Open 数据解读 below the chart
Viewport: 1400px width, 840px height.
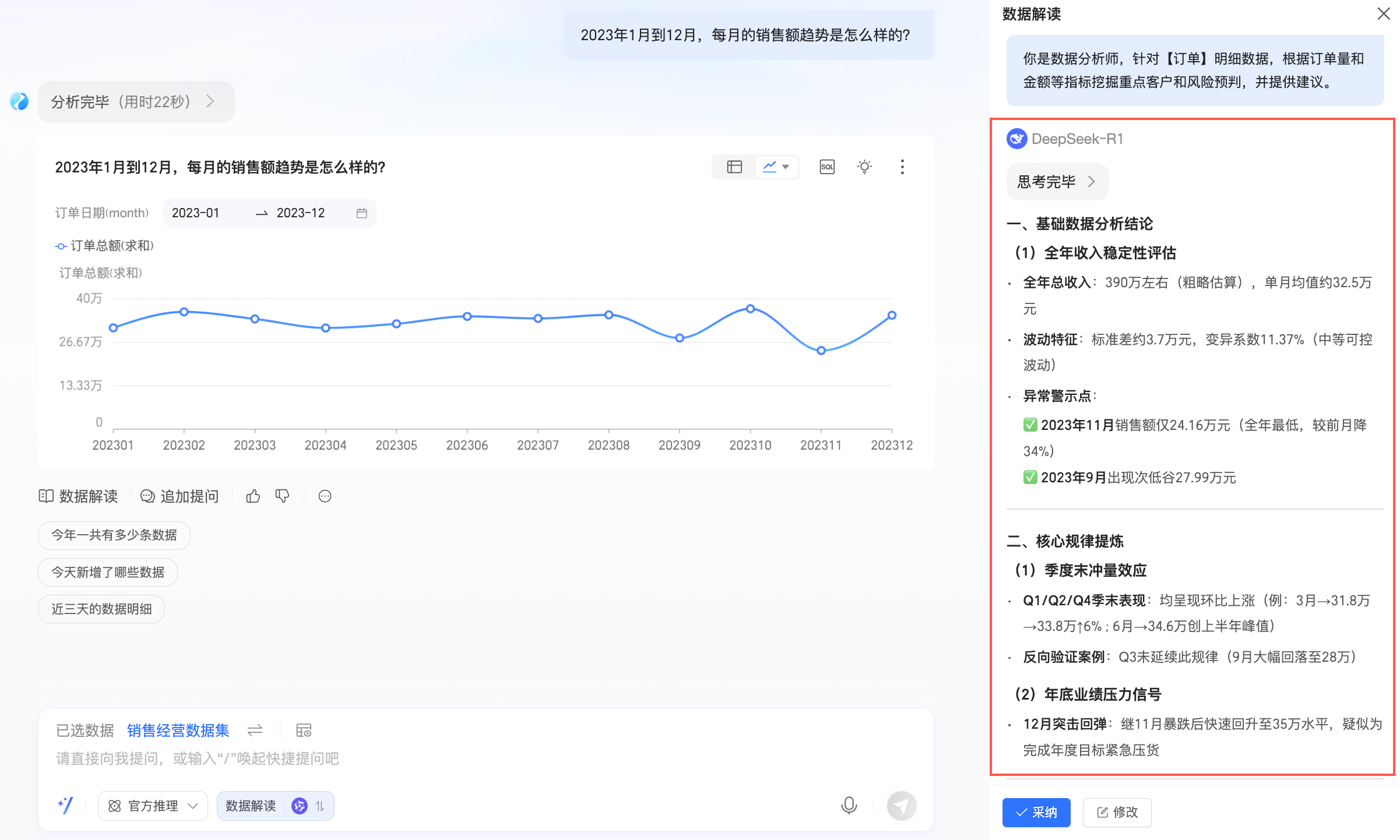point(78,496)
